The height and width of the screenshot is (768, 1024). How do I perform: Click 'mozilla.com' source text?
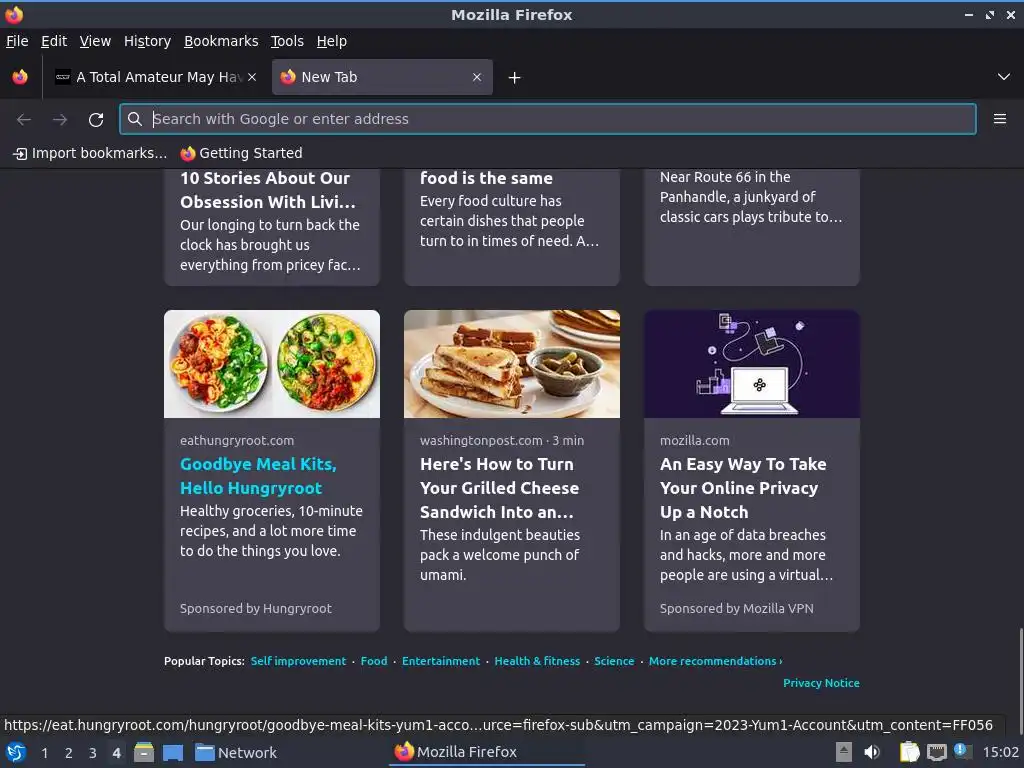(695, 441)
